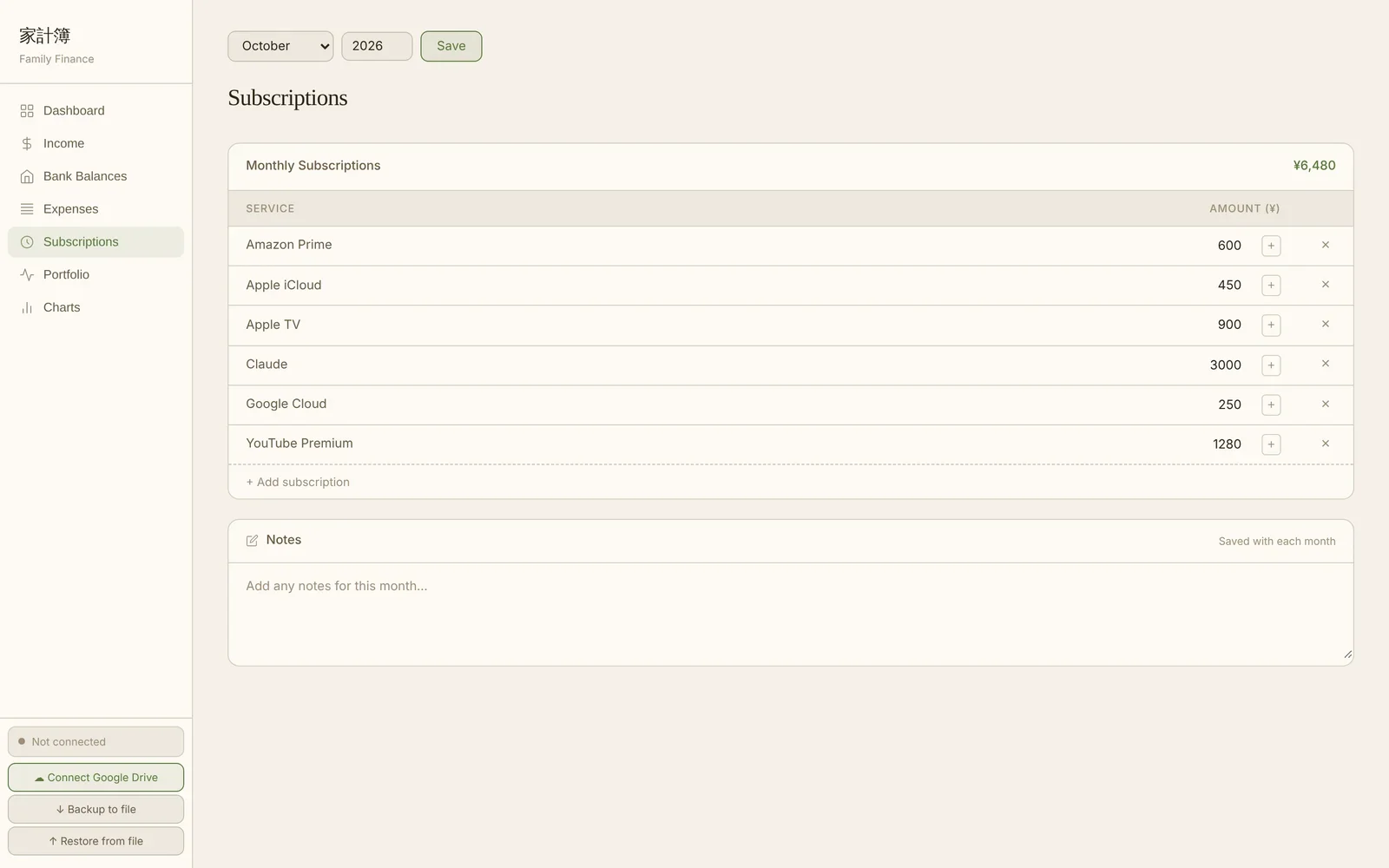The image size is (1389, 868).
Task: Click the Notes textarea resize handle
Action: pos(1347,654)
